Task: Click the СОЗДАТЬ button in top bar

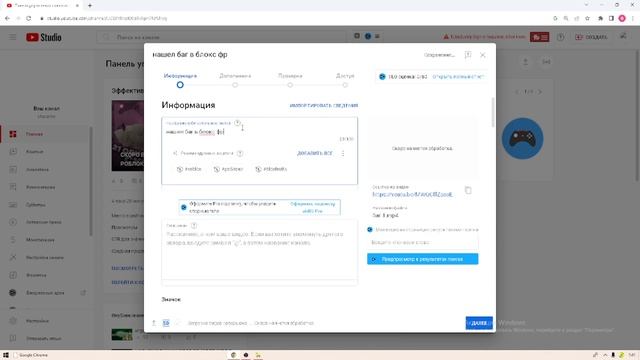Action: [x=591, y=37]
